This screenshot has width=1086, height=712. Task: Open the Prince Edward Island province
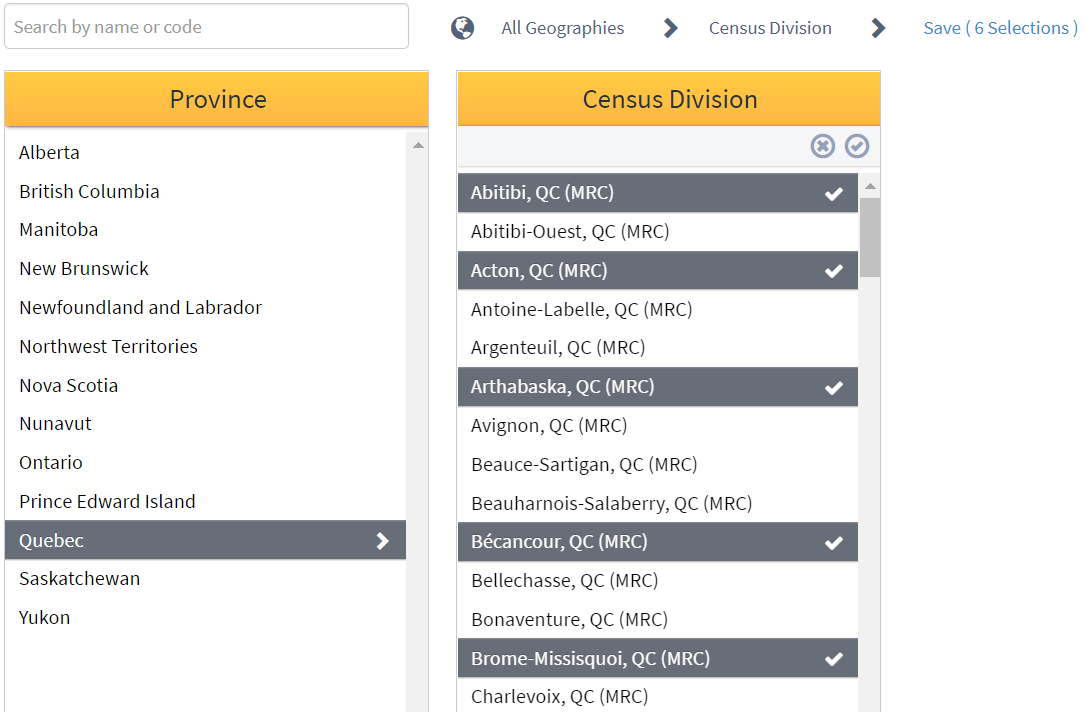pos(205,501)
